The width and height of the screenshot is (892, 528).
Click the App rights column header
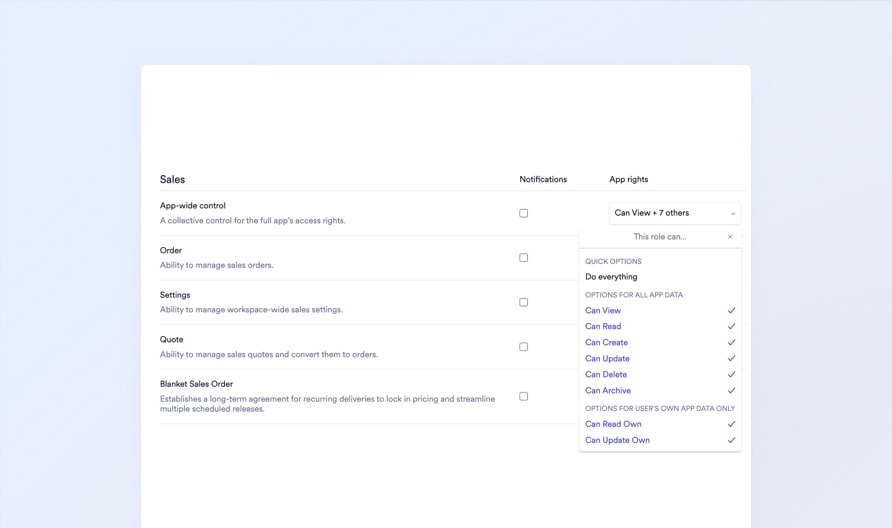tap(629, 179)
